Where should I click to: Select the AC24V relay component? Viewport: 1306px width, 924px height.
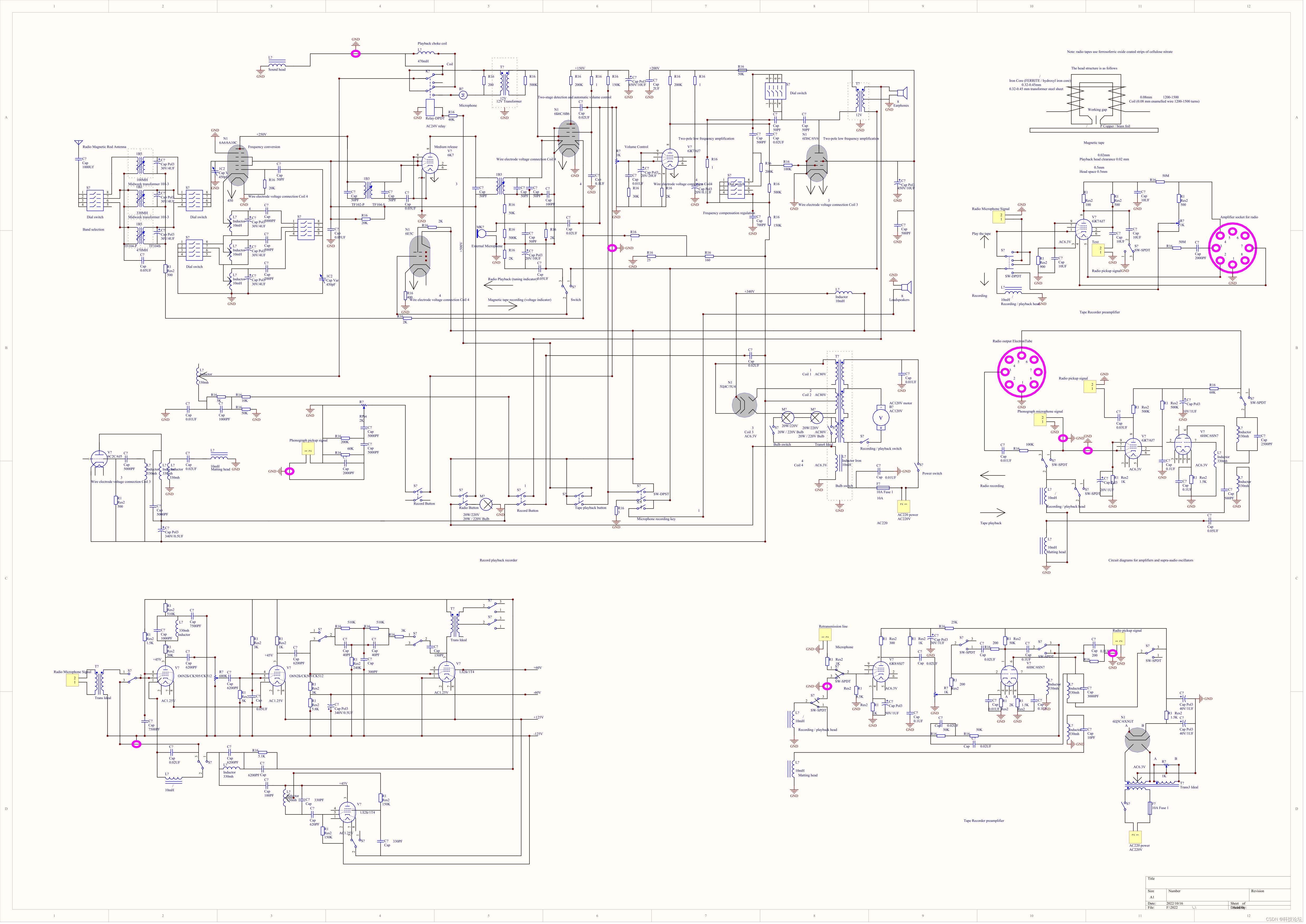[x=431, y=107]
